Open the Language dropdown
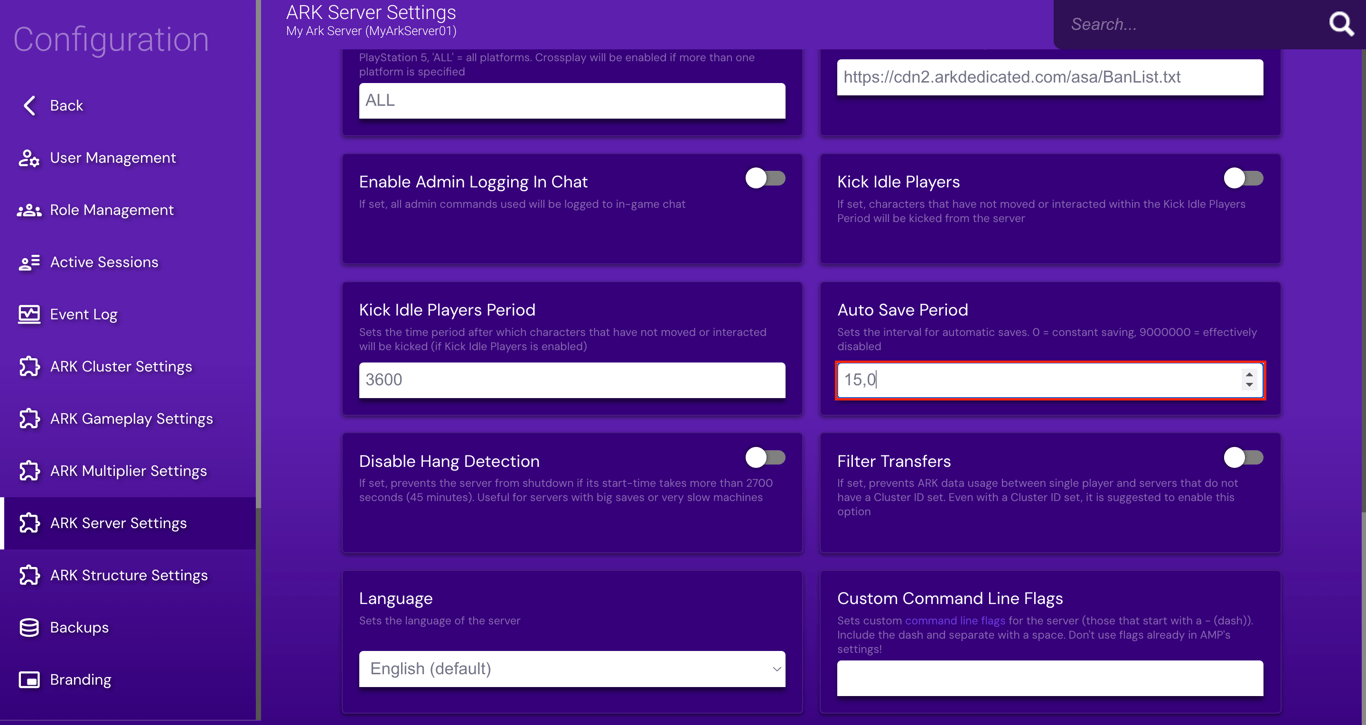Screen dimensions: 1366x725 tap(571, 668)
